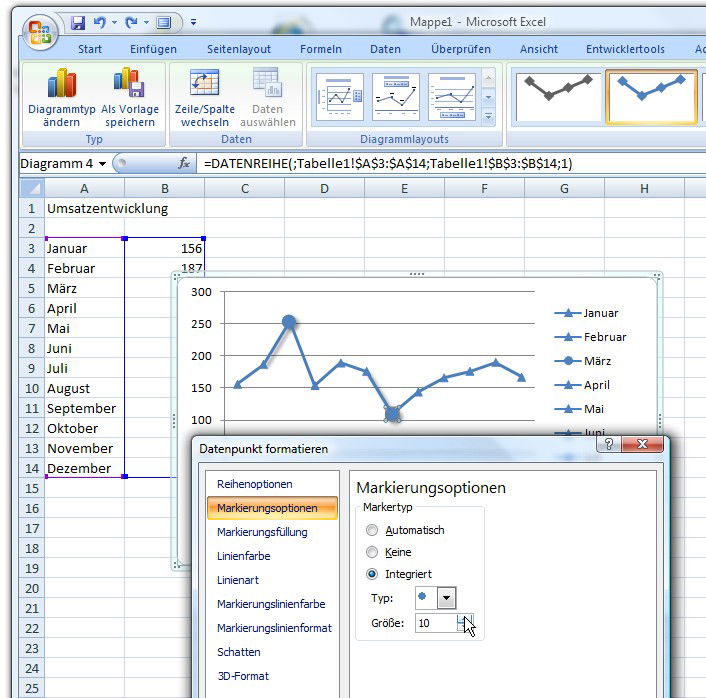The height and width of the screenshot is (698, 706).
Task: Change the chart type (Diagrammtyp ändern)
Action: [62, 97]
